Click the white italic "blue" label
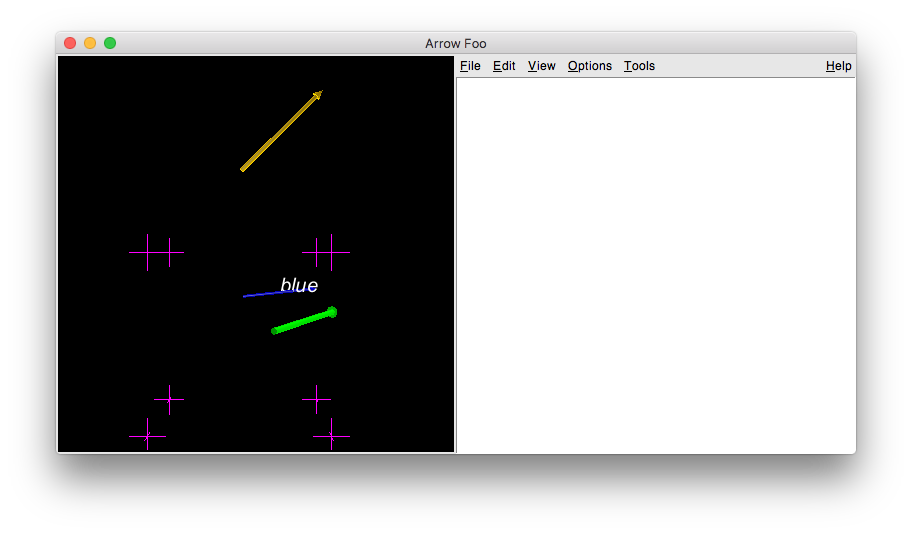Viewport: 912px width, 534px height. [x=299, y=286]
